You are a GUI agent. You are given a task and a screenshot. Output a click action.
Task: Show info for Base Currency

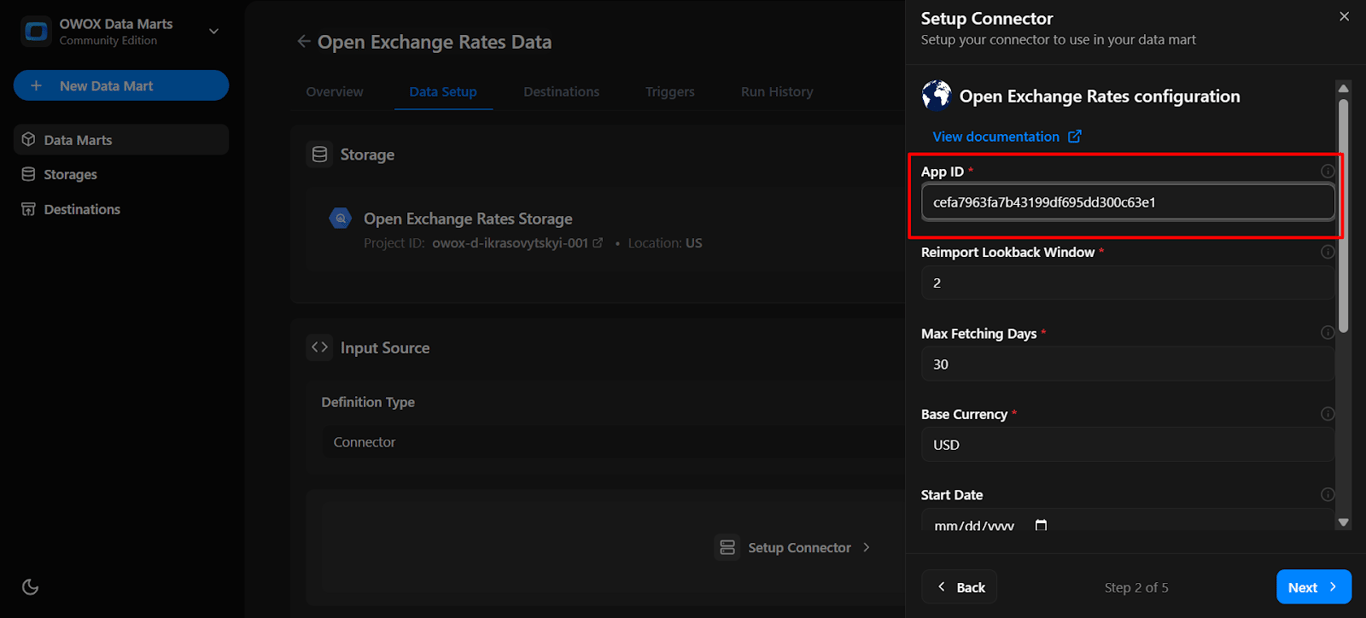coord(1328,414)
